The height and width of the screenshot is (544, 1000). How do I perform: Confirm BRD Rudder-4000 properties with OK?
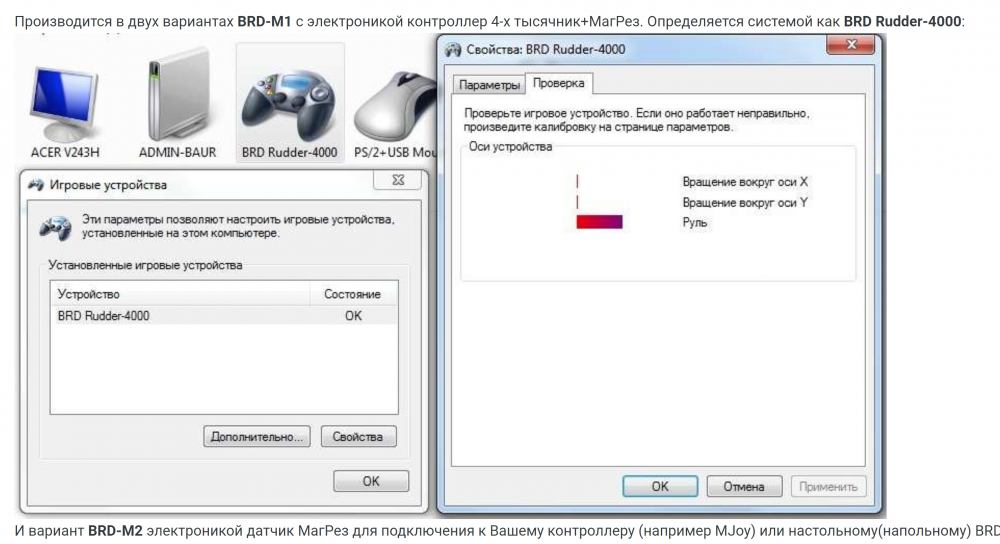click(660, 486)
